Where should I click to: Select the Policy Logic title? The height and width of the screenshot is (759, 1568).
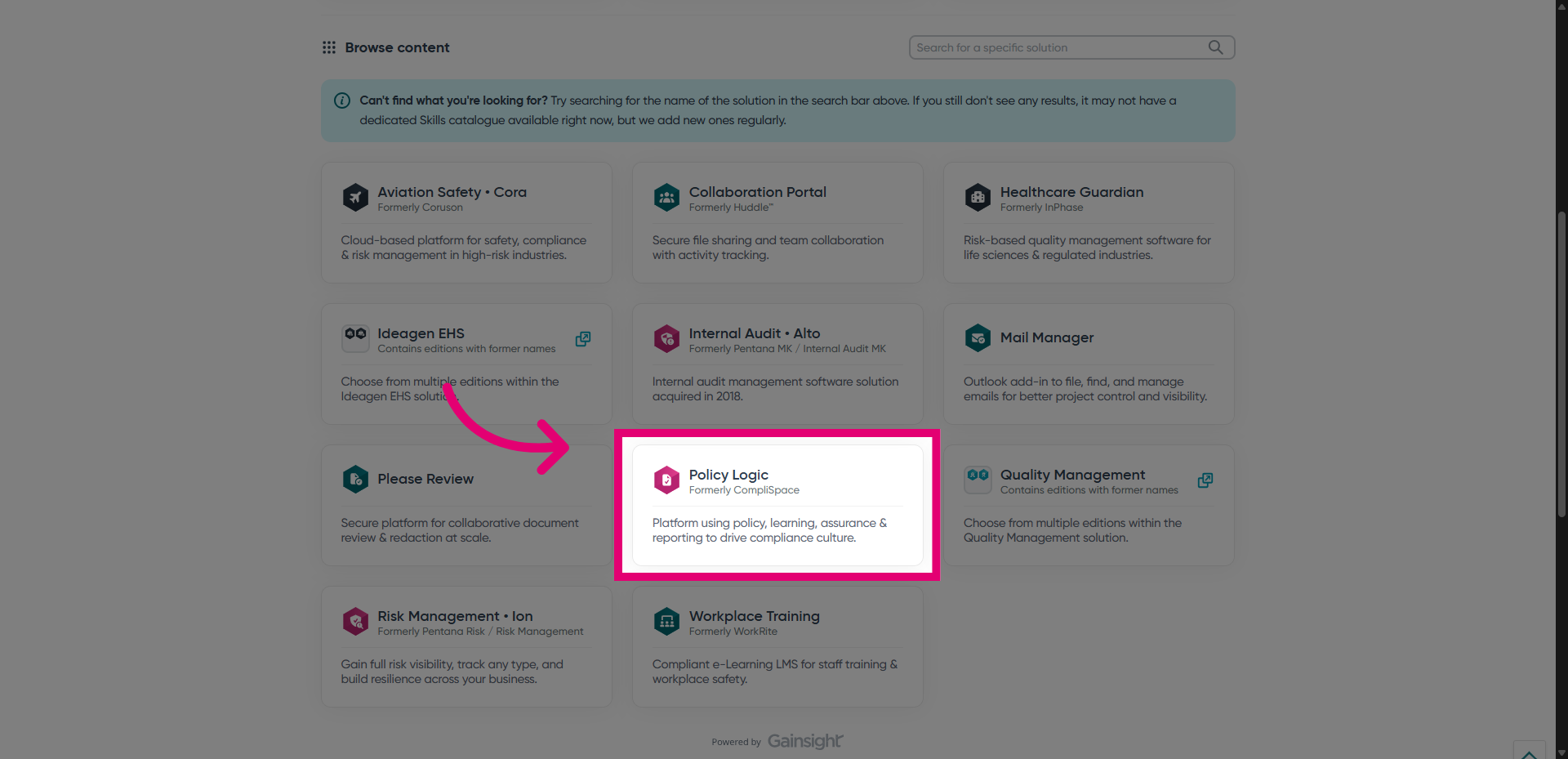click(x=728, y=475)
